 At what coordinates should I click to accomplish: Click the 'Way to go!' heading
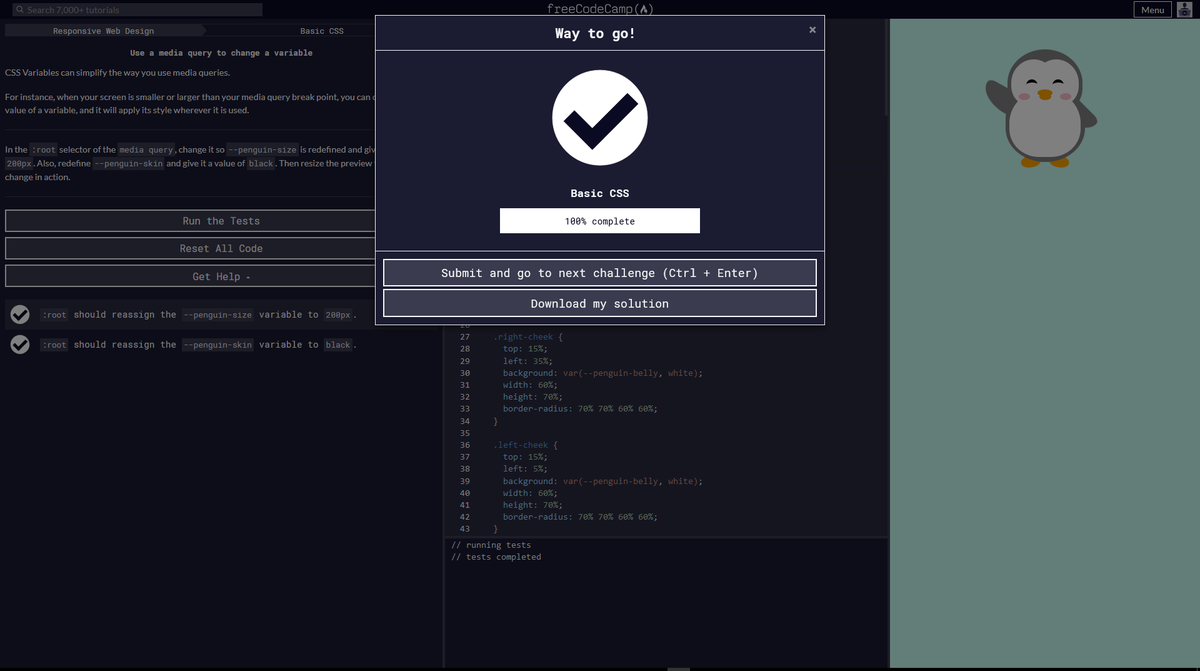pyautogui.click(x=595, y=34)
